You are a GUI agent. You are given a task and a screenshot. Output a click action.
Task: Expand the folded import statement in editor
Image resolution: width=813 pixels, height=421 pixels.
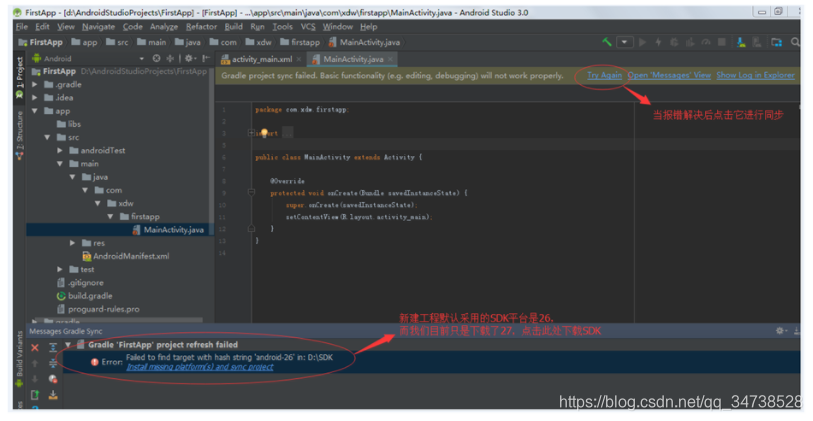[251, 133]
